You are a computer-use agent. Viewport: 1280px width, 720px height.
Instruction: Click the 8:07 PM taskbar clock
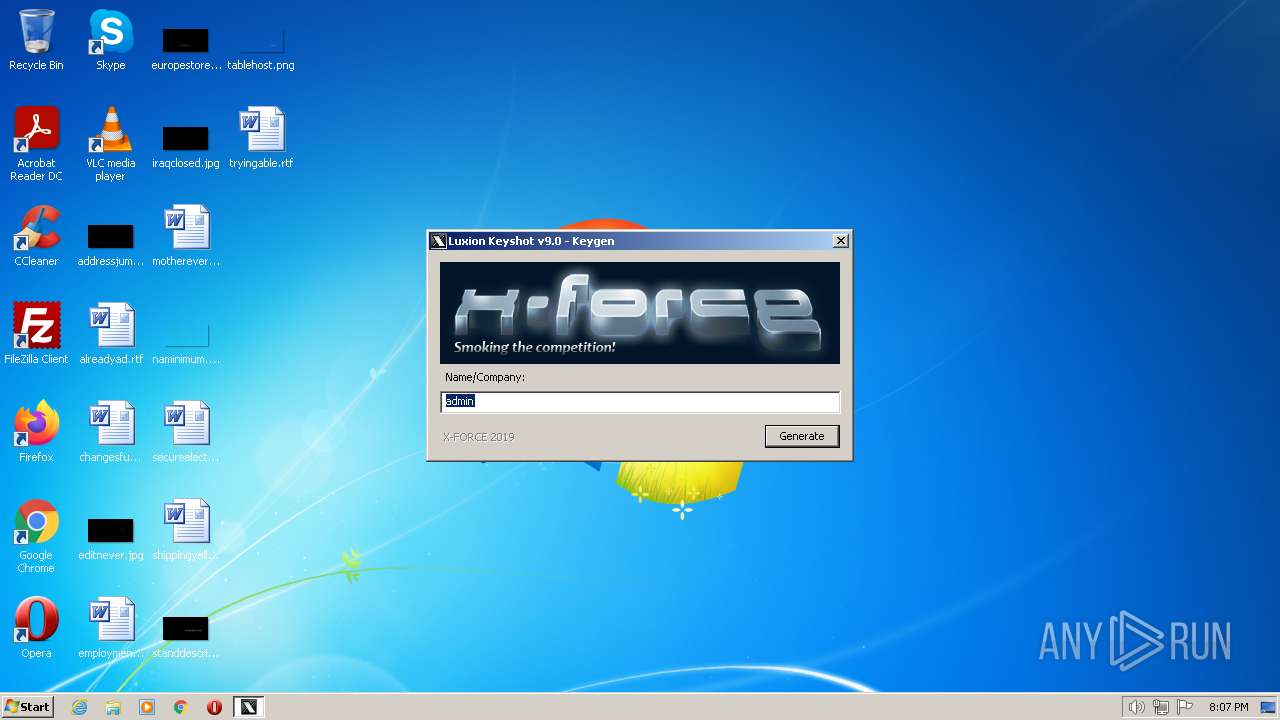pos(1228,707)
